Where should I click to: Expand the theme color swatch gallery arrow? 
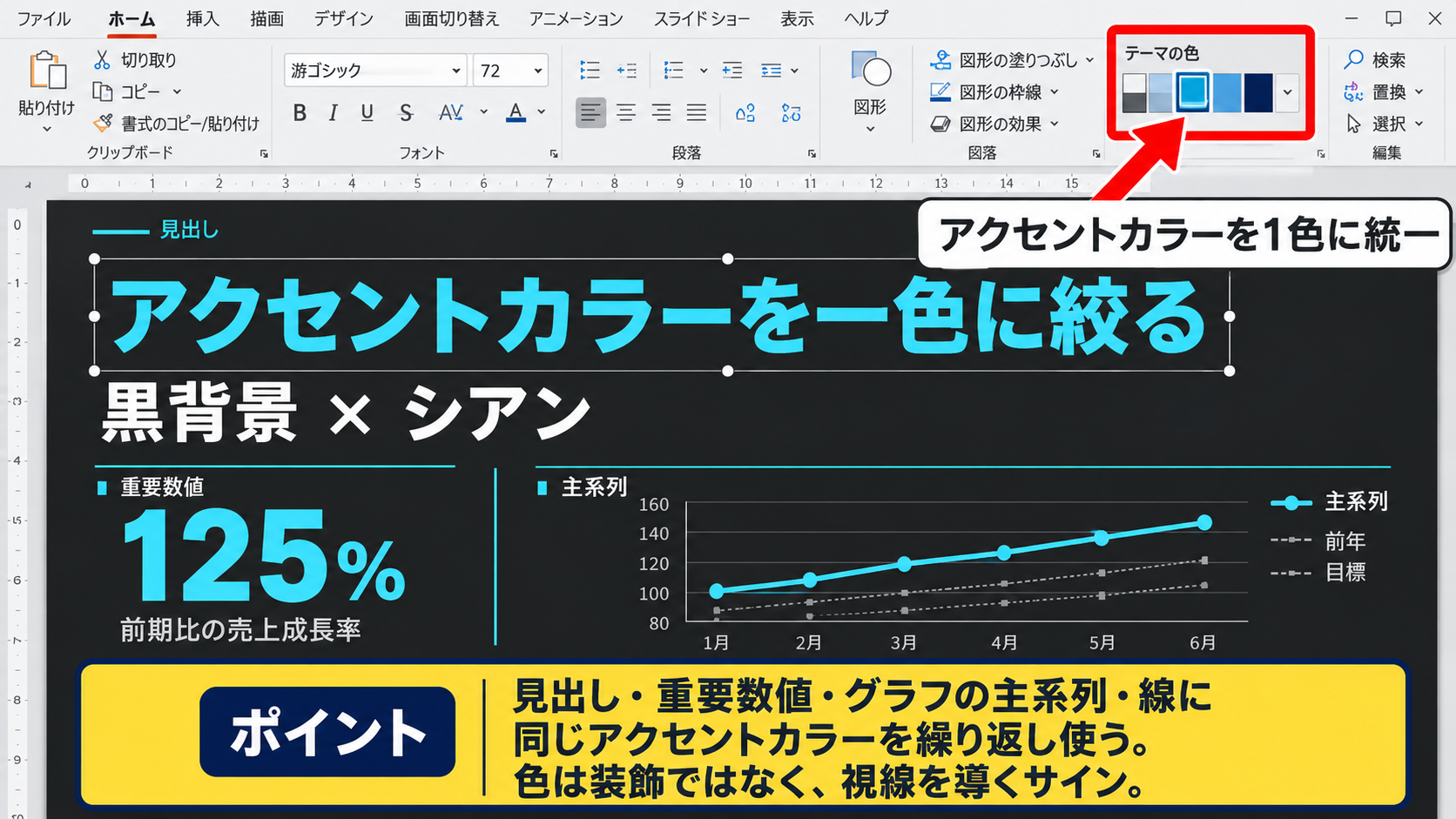click(x=1287, y=92)
